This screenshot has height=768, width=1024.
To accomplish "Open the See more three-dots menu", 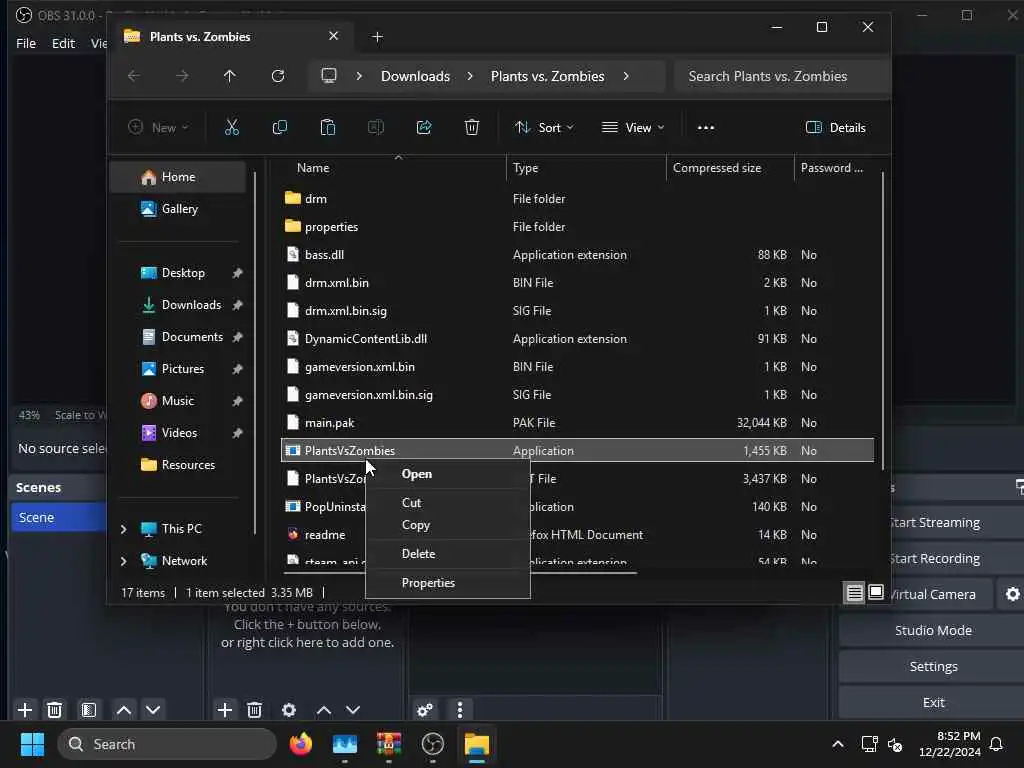I will [706, 127].
